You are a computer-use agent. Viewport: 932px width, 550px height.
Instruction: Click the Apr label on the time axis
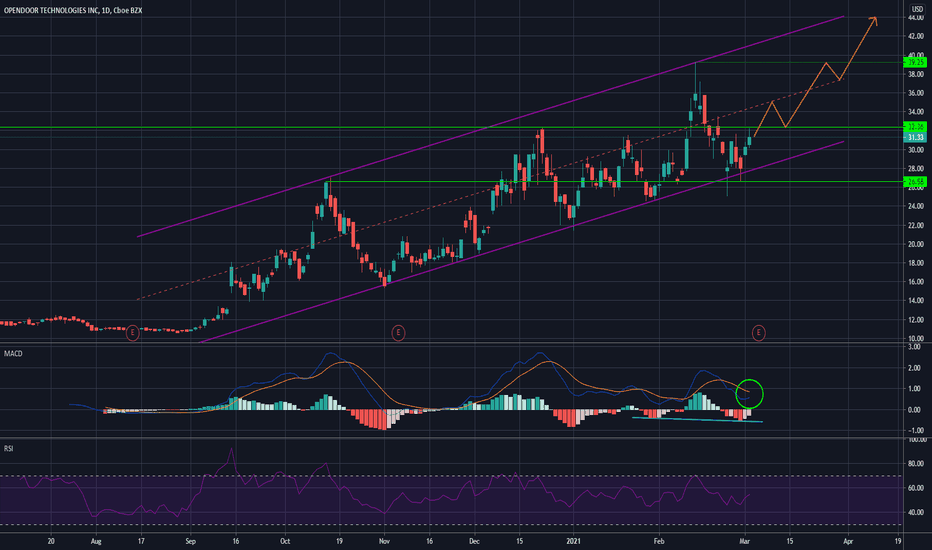click(x=848, y=542)
